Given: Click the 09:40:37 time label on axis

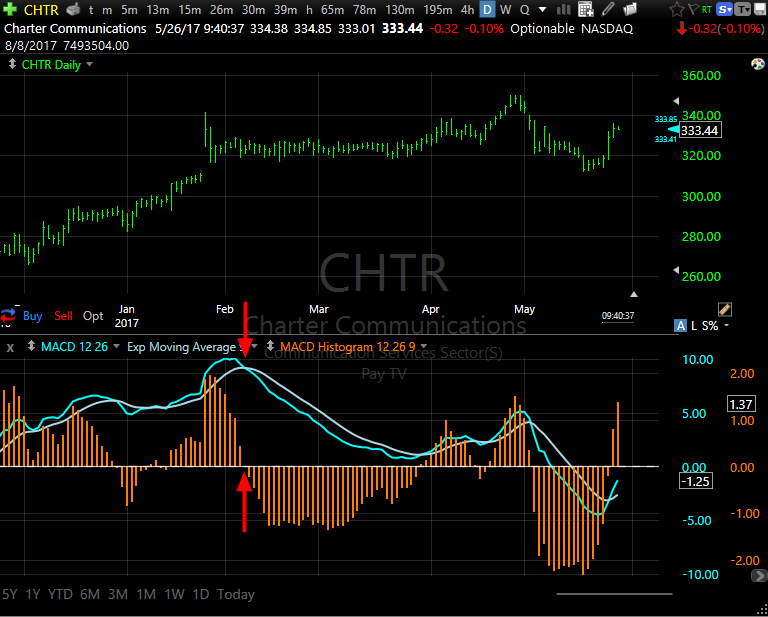Looking at the screenshot, I should pyautogui.click(x=618, y=316).
